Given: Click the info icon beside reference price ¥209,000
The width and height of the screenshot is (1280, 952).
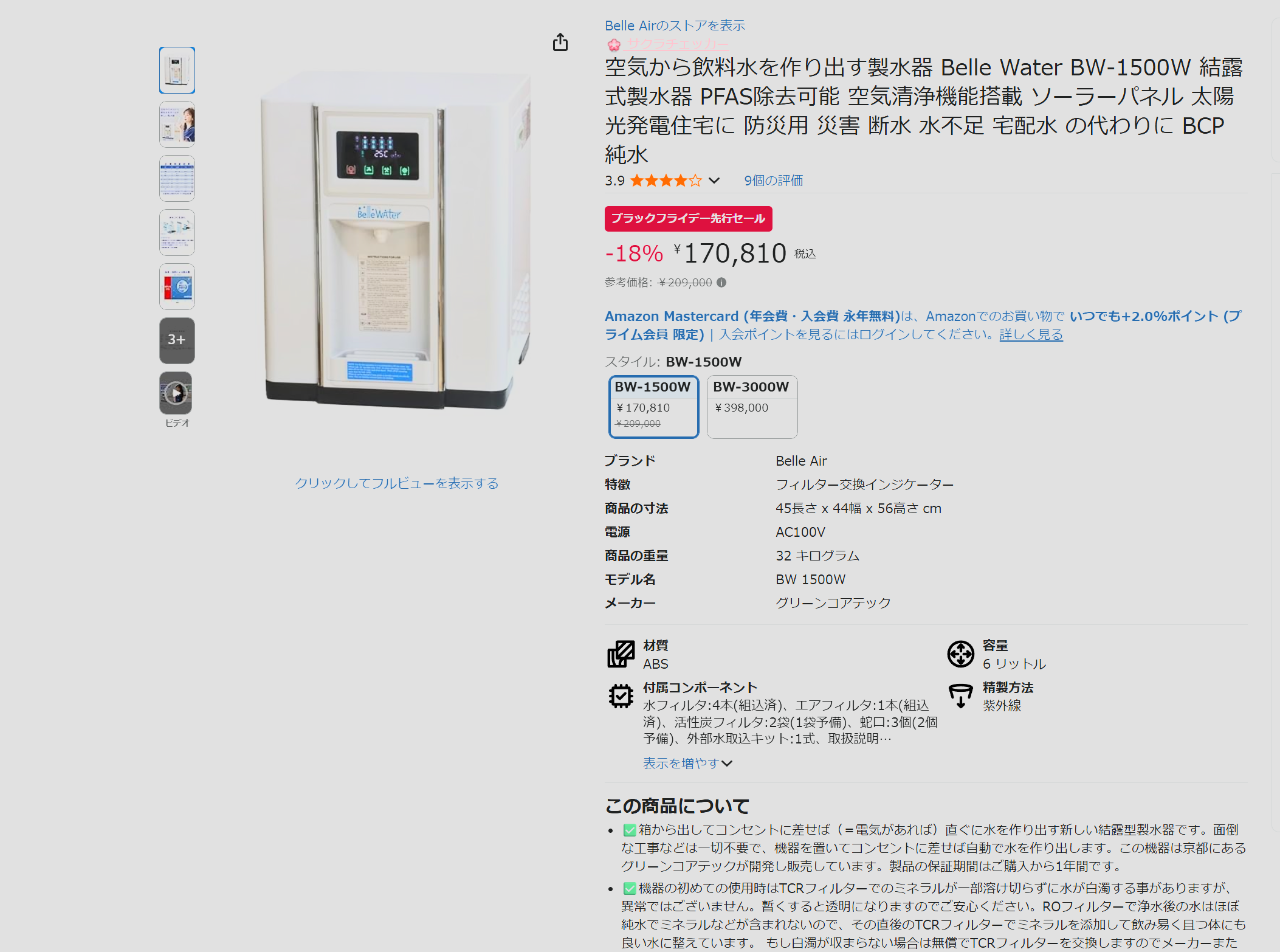Looking at the screenshot, I should (721, 282).
